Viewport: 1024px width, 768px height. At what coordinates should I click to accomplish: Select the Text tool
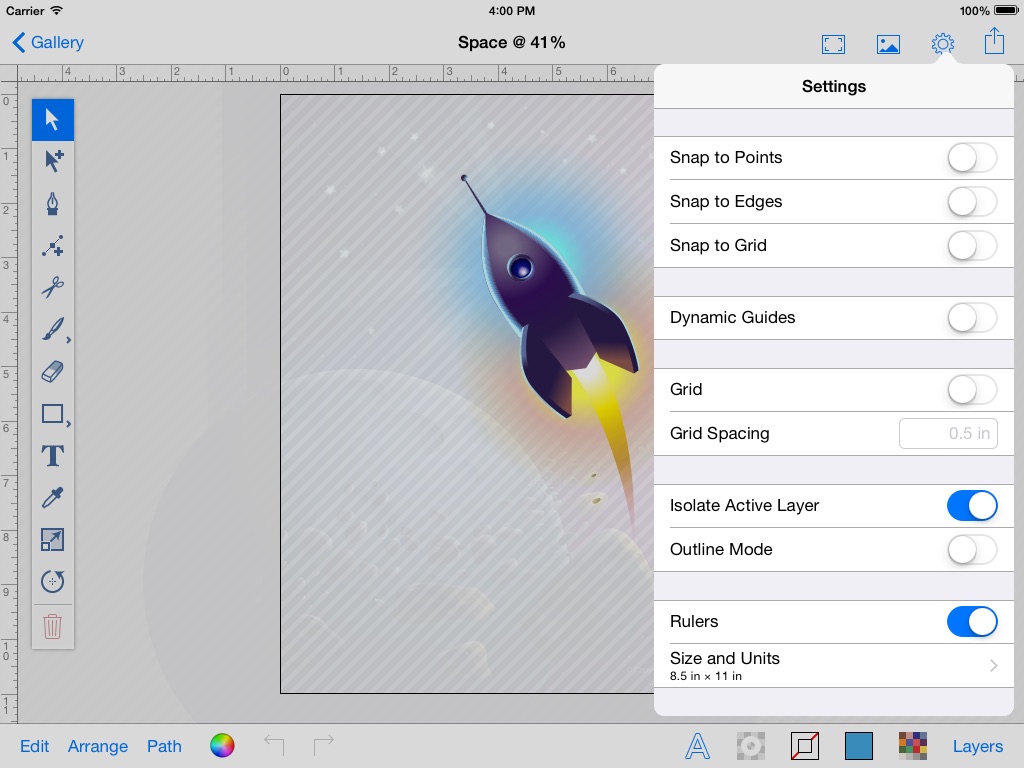pyautogui.click(x=52, y=456)
